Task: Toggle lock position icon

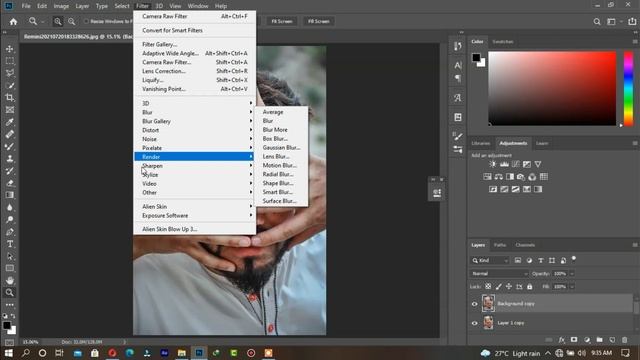Action: tap(509, 287)
